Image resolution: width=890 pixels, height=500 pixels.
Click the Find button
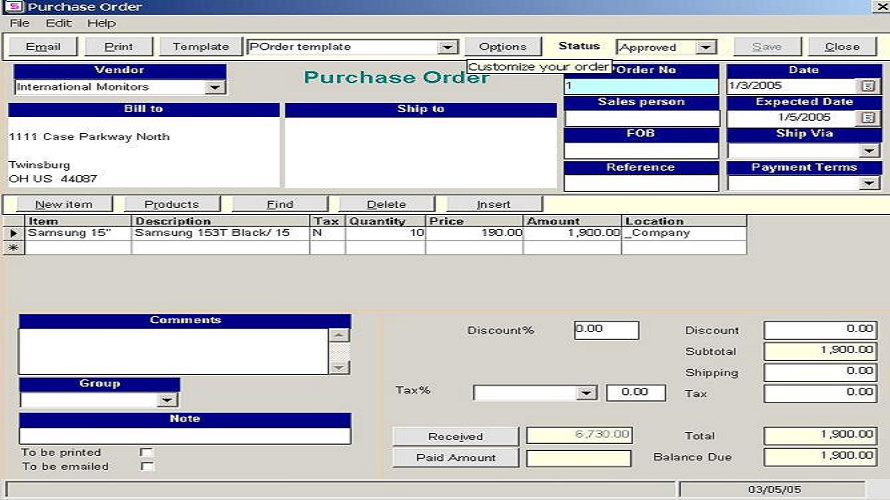pyautogui.click(x=280, y=204)
